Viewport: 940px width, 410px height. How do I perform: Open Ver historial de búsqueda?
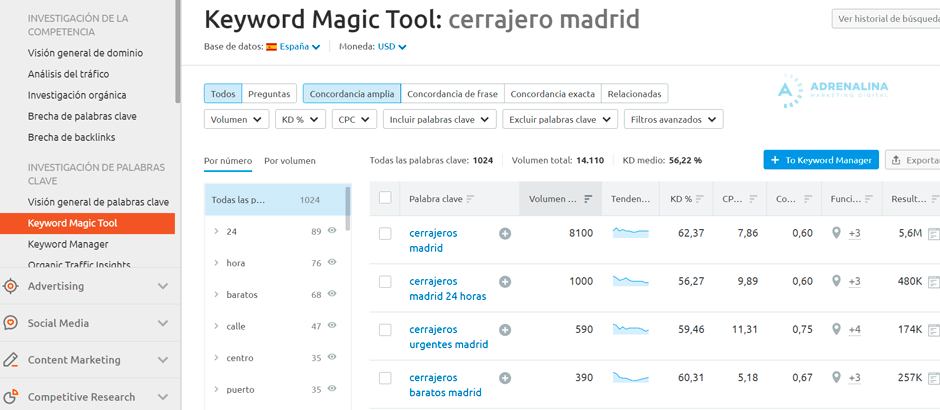point(886,19)
